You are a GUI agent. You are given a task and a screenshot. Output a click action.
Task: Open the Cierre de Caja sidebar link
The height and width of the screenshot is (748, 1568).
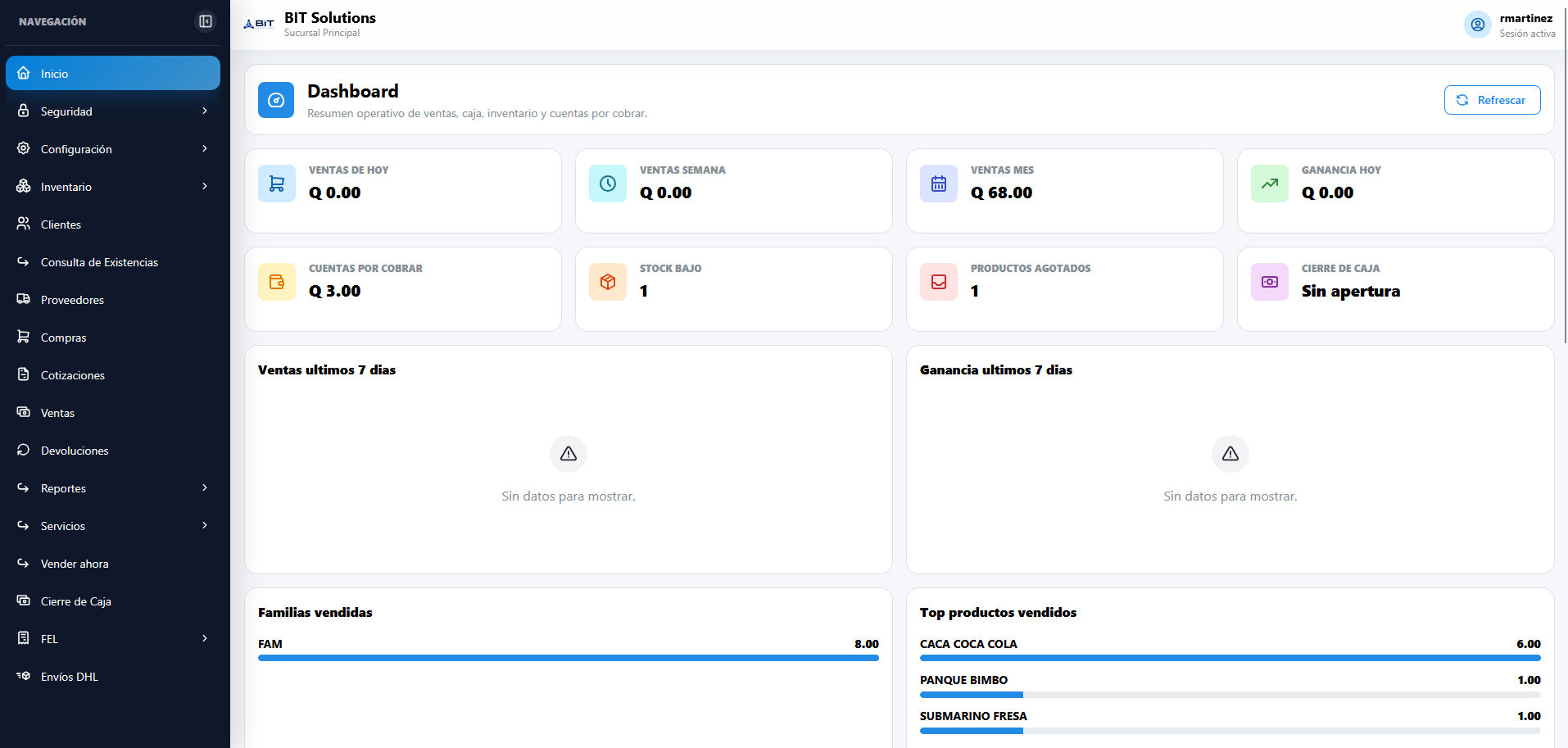point(113,601)
